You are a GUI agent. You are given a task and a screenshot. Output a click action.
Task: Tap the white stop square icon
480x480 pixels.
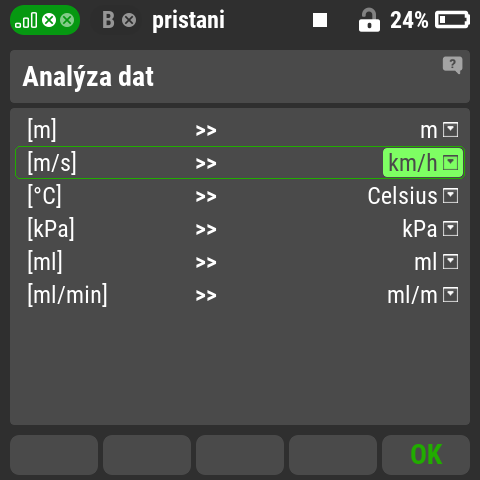point(320,20)
